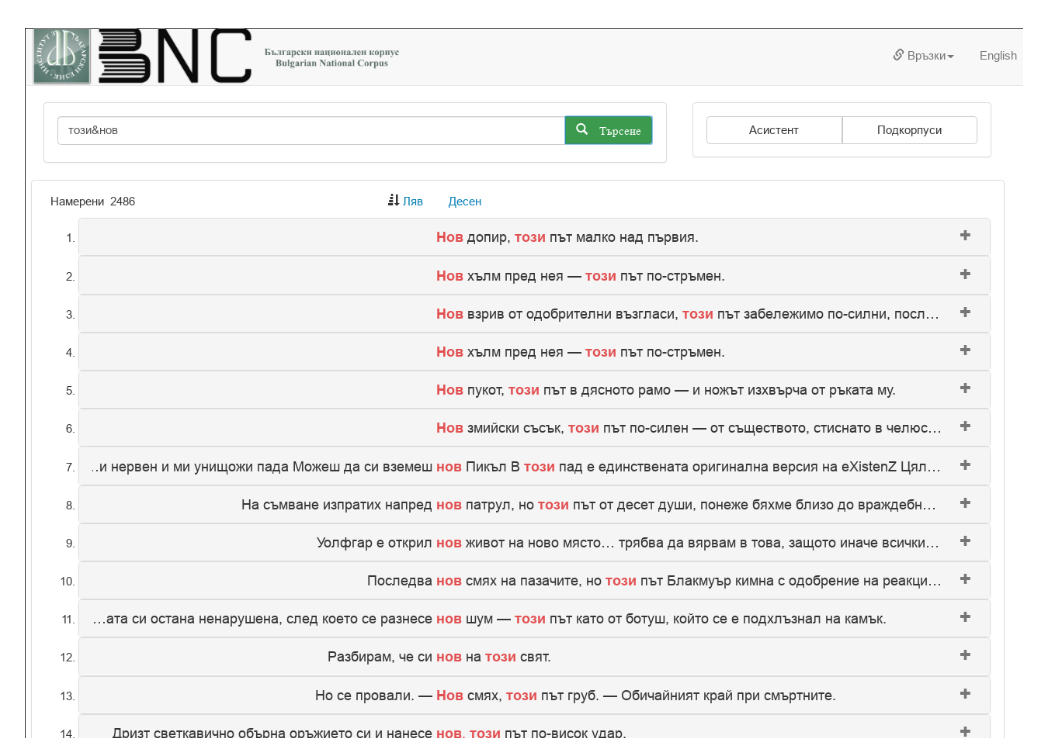Click the chain icon beside Връзки

(898, 55)
